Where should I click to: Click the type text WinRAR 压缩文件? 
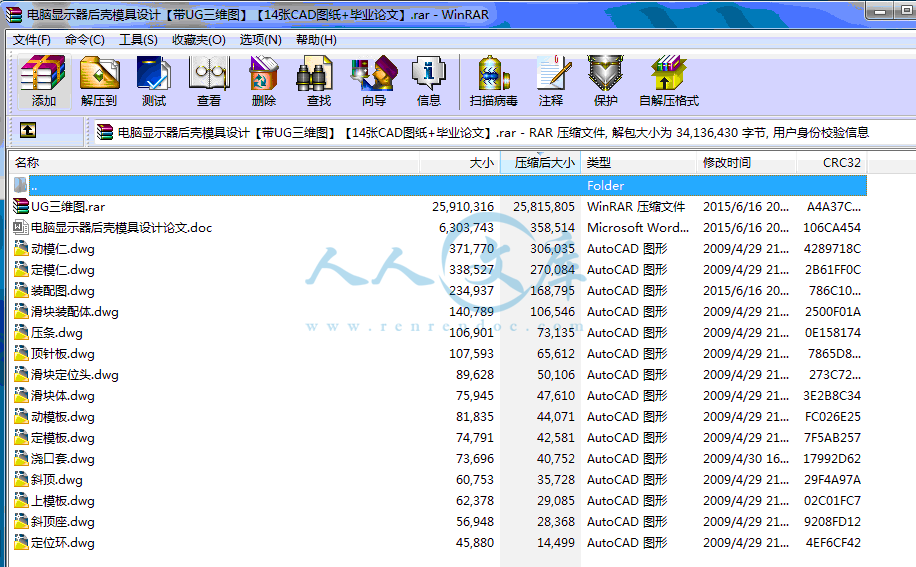(x=636, y=206)
